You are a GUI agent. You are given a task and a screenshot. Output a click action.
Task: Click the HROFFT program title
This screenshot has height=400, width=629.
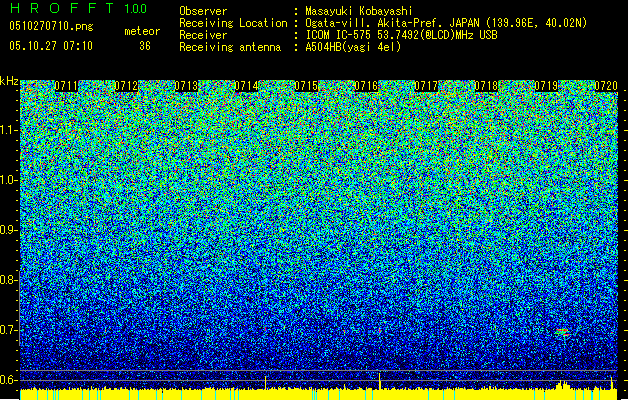[x=62, y=8]
